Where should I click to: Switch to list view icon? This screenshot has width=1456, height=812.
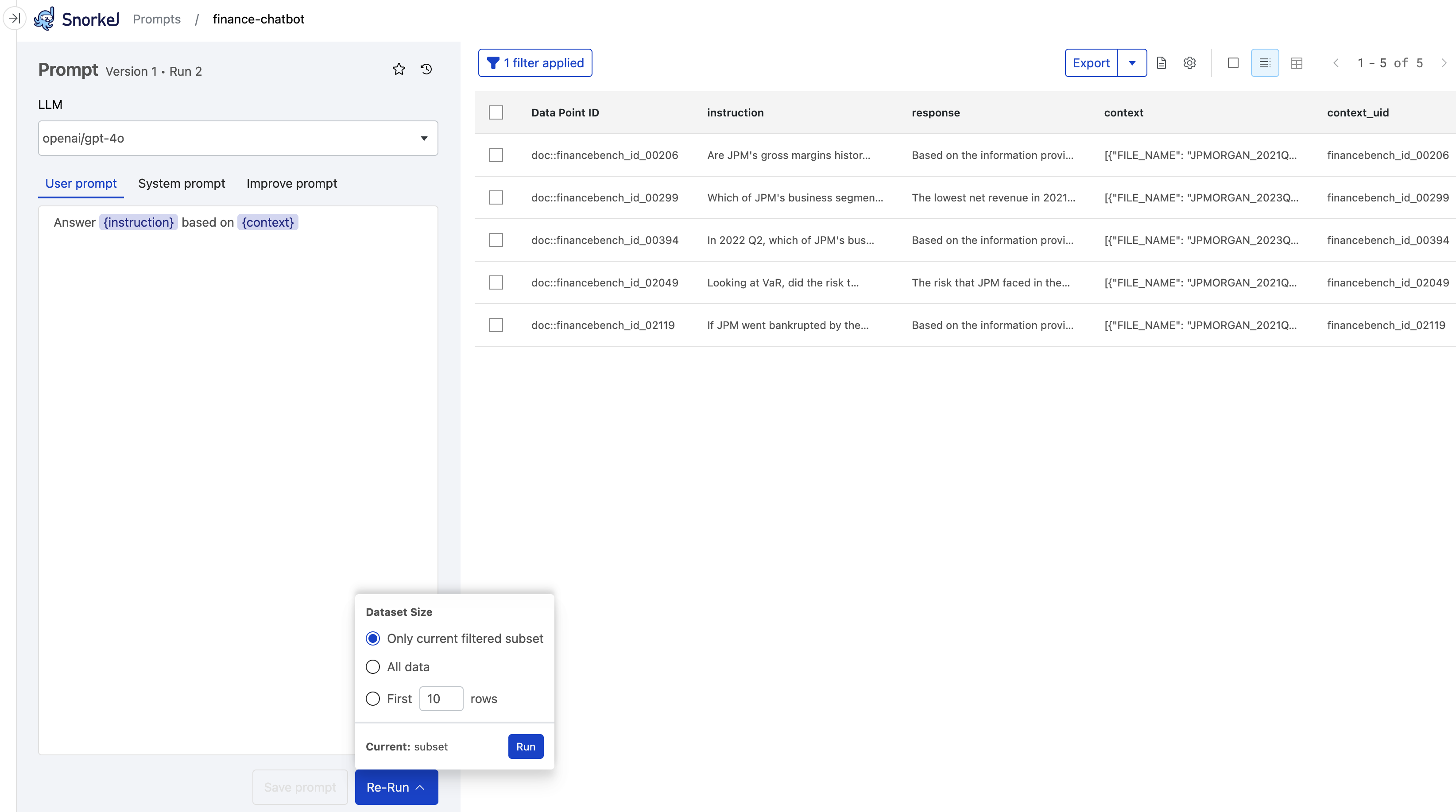click(x=1265, y=63)
